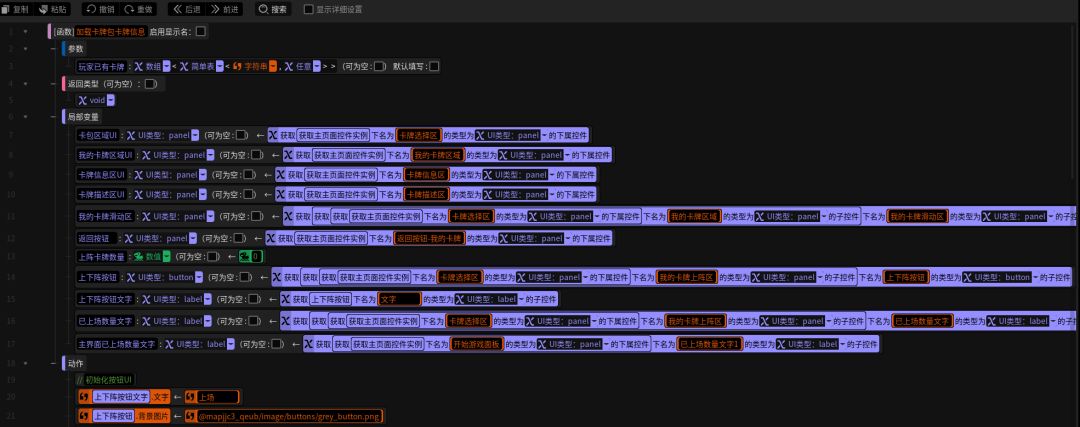Image resolution: width=1080 pixels, height=427 pixels.
Task: Toggle the 启用显示名 checkbox
Action: pos(200,32)
